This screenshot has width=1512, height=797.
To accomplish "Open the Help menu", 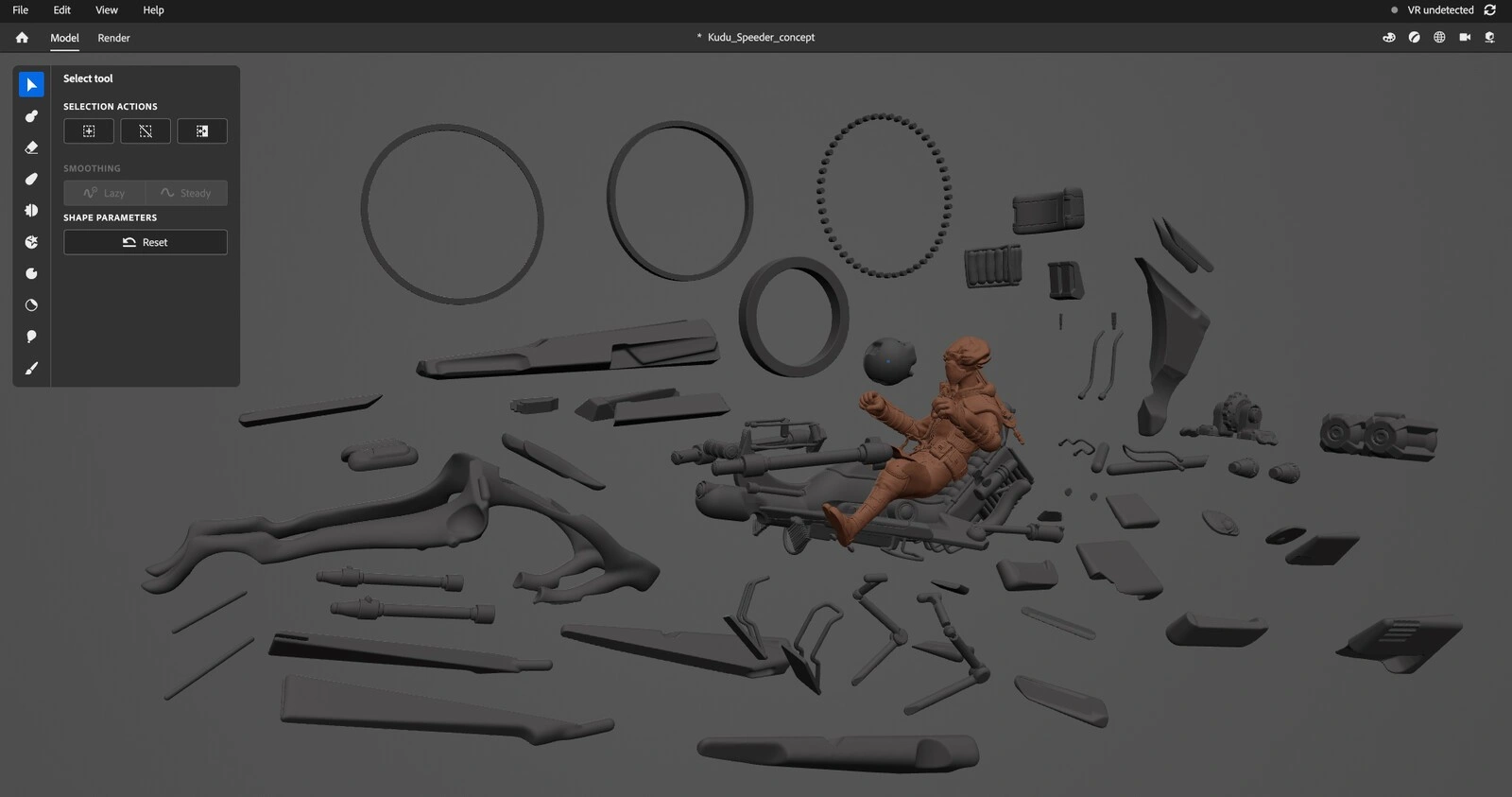I will [x=153, y=10].
